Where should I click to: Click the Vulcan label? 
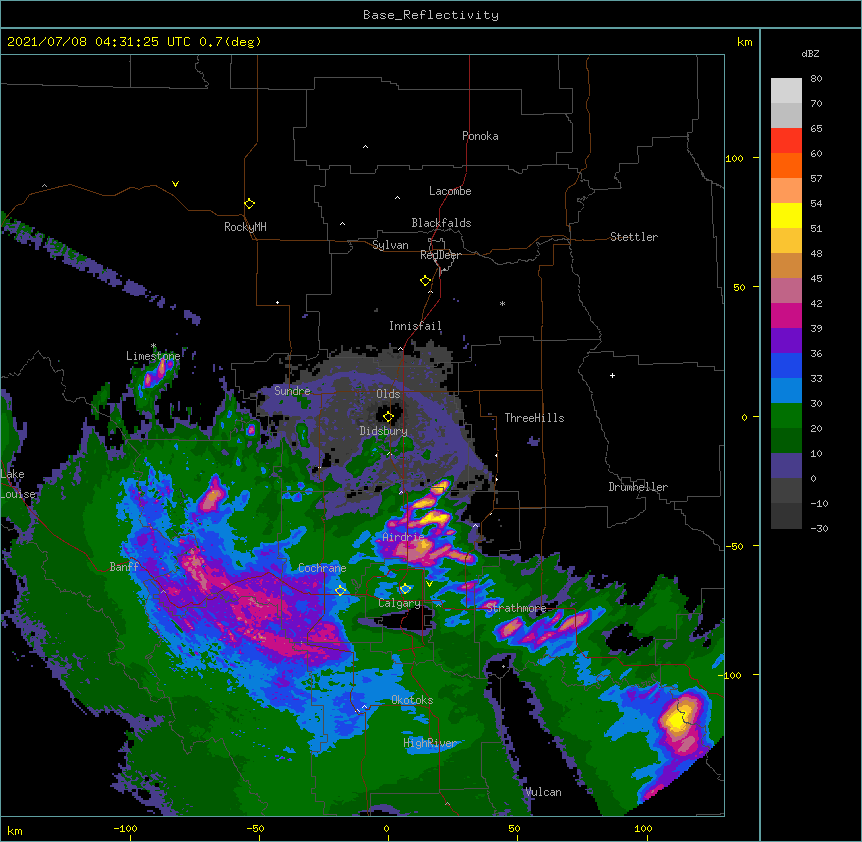point(543,792)
